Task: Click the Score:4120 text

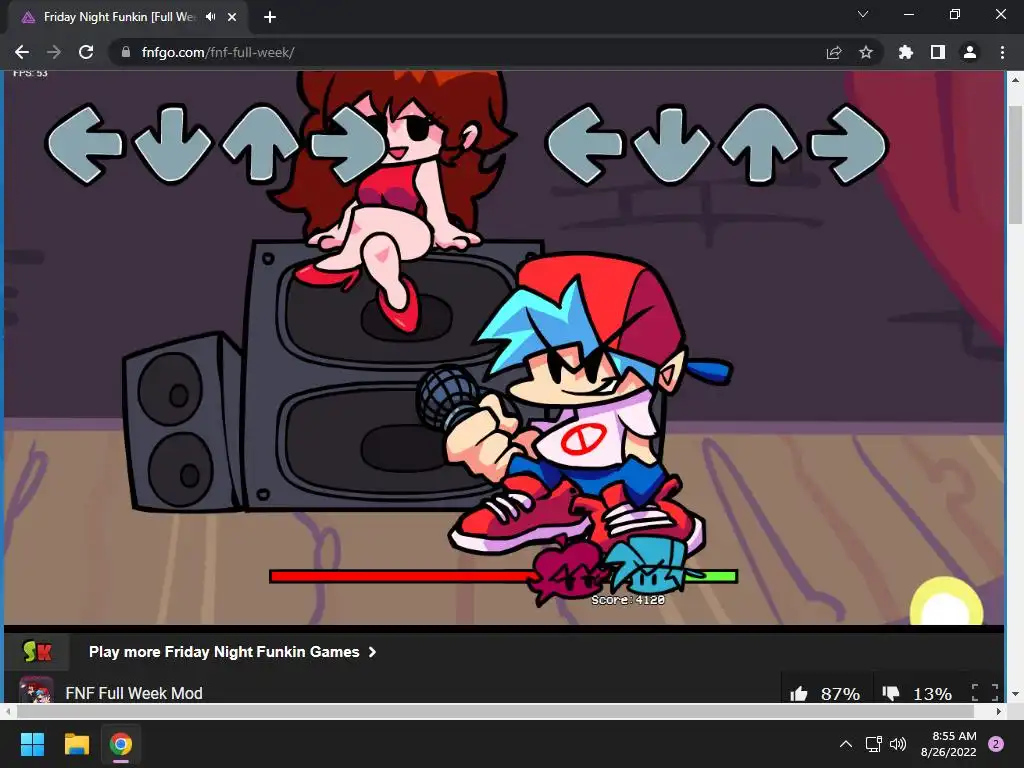Action: pos(628,600)
